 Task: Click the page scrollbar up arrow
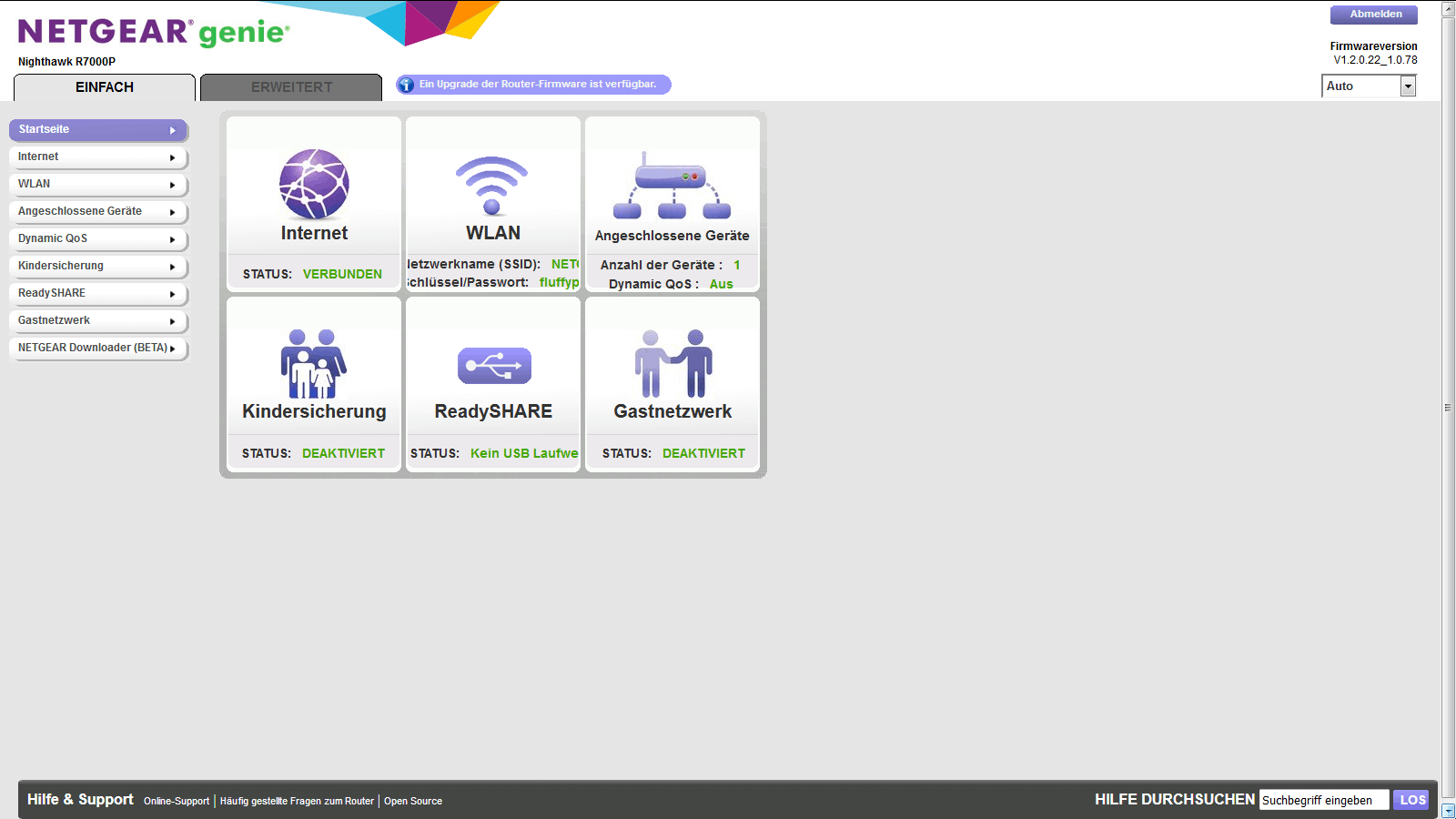tap(1449, 9)
